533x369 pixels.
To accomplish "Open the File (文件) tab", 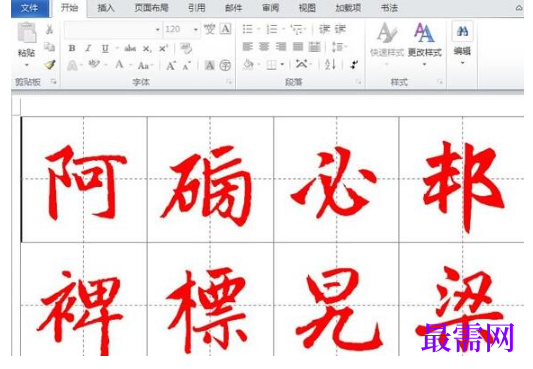I will tap(29, 8).
